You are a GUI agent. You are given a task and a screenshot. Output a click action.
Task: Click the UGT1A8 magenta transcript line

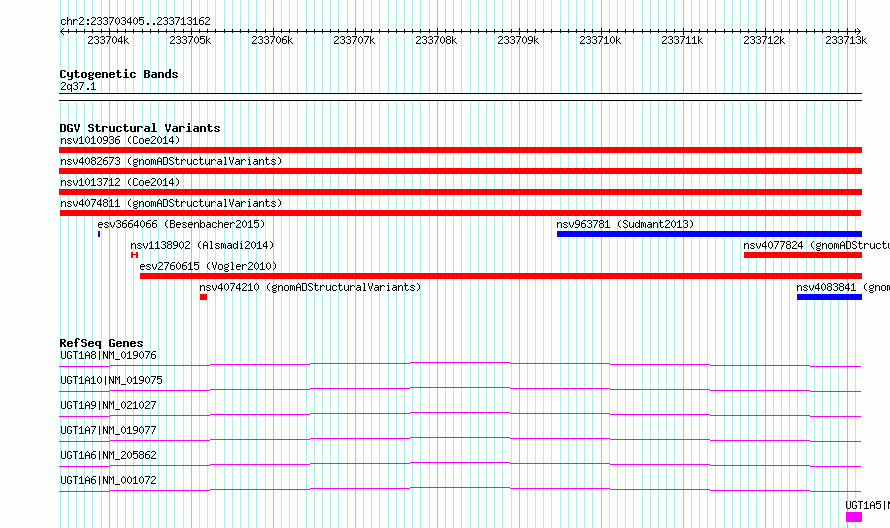pyautogui.click(x=460, y=364)
